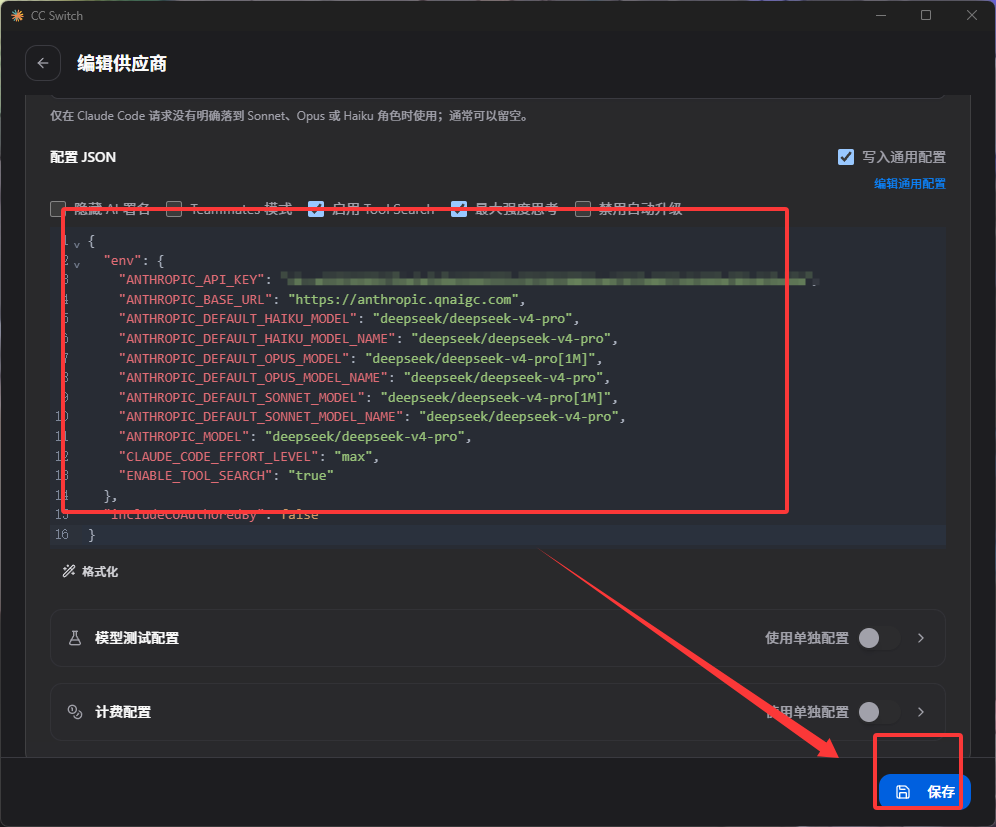Expand the 模型测试配置 chevron
Image resolution: width=996 pixels, height=827 pixels.
click(x=920, y=638)
